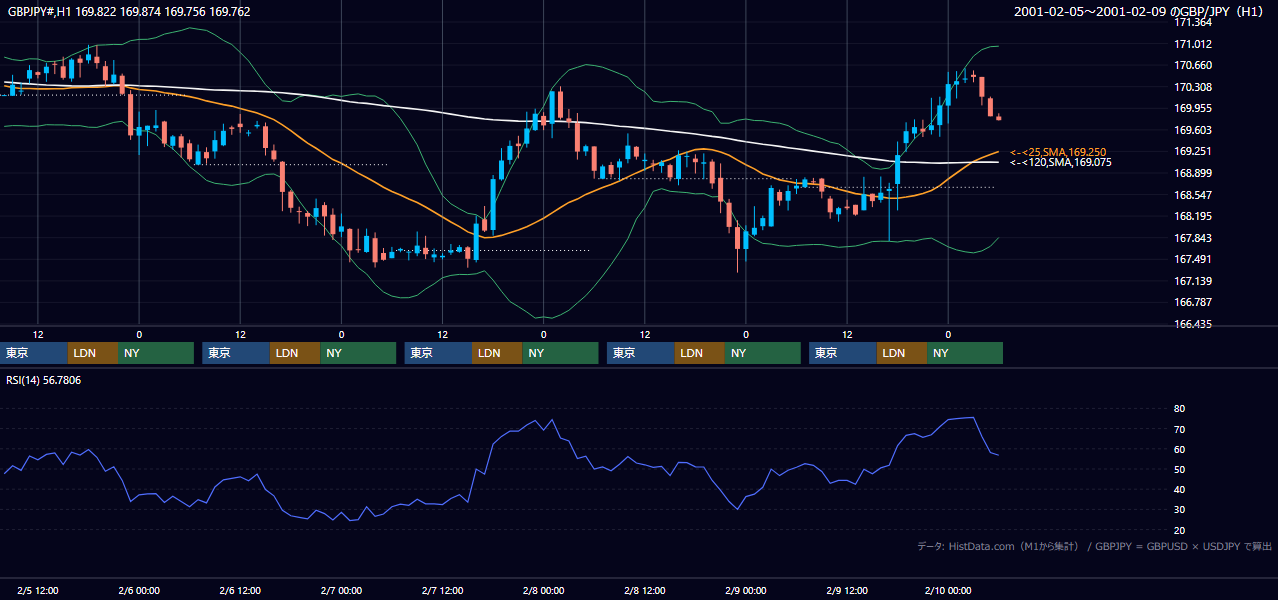Click the 171.012 price axis label
1278x600 pixels.
coord(1191,44)
